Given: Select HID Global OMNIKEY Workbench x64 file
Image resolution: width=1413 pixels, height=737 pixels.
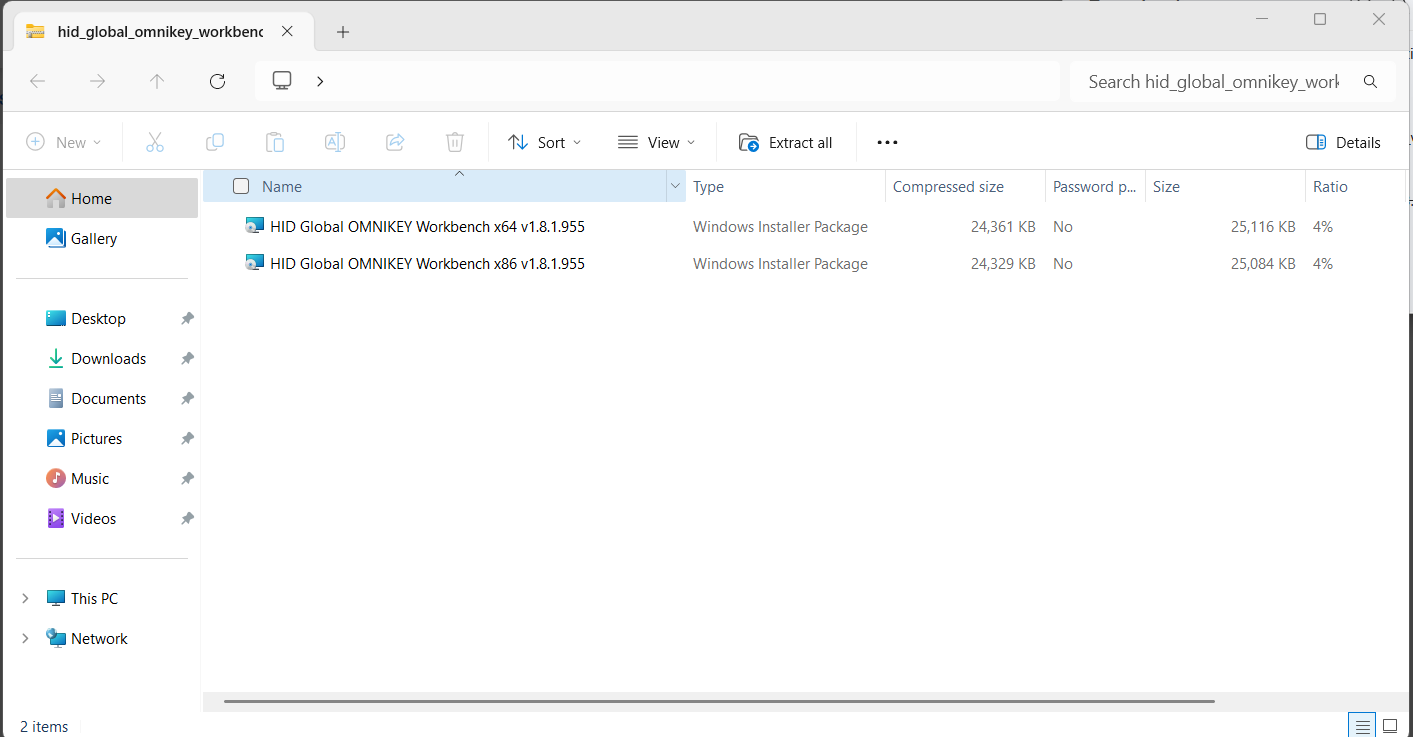Looking at the screenshot, I should [427, 226].
